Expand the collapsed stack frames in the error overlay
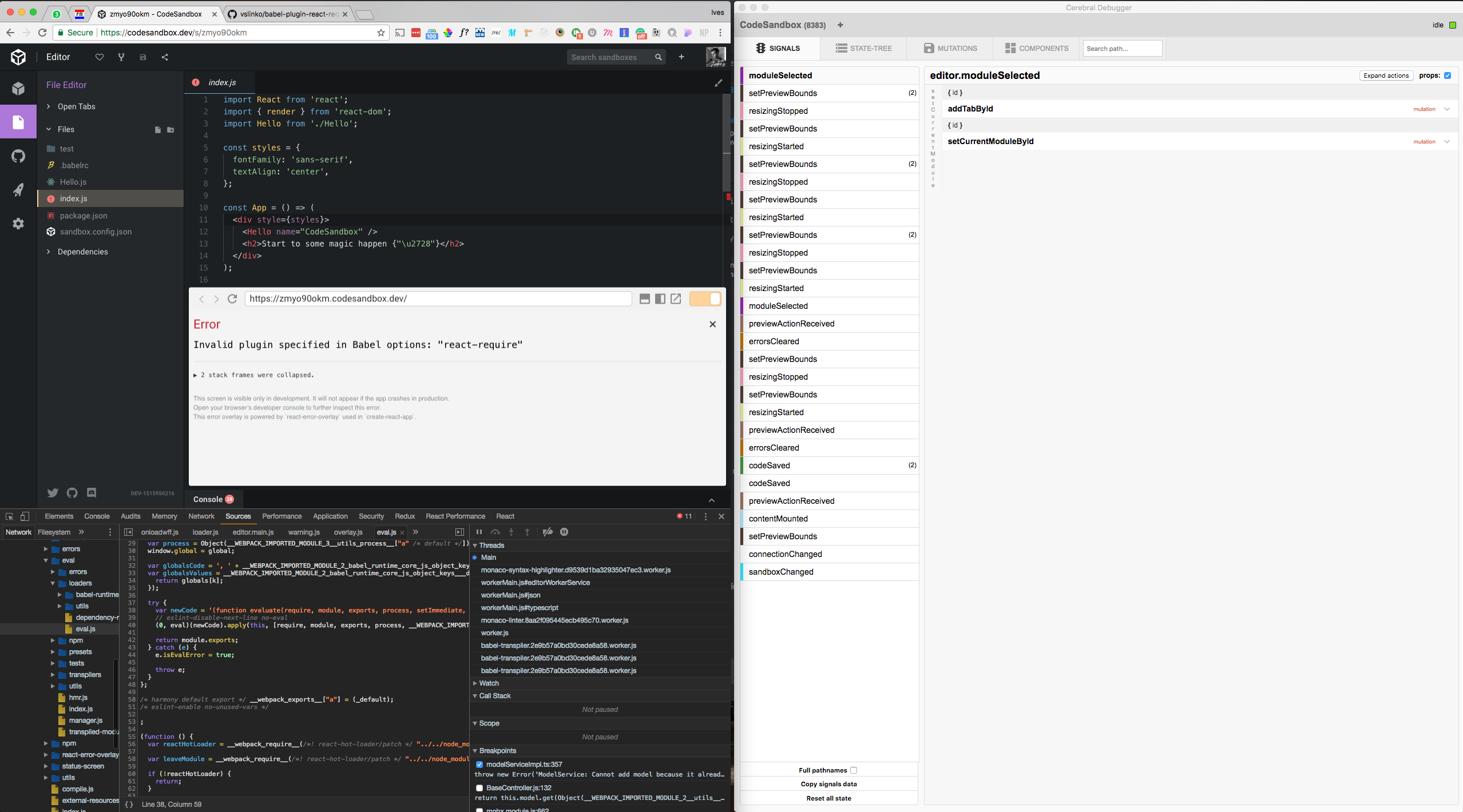This screenshot has width=1463, height=812. pos(253,375)
